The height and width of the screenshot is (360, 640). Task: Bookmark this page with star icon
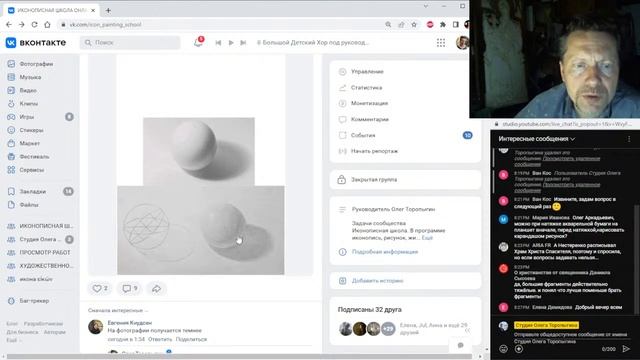(414, 24)
